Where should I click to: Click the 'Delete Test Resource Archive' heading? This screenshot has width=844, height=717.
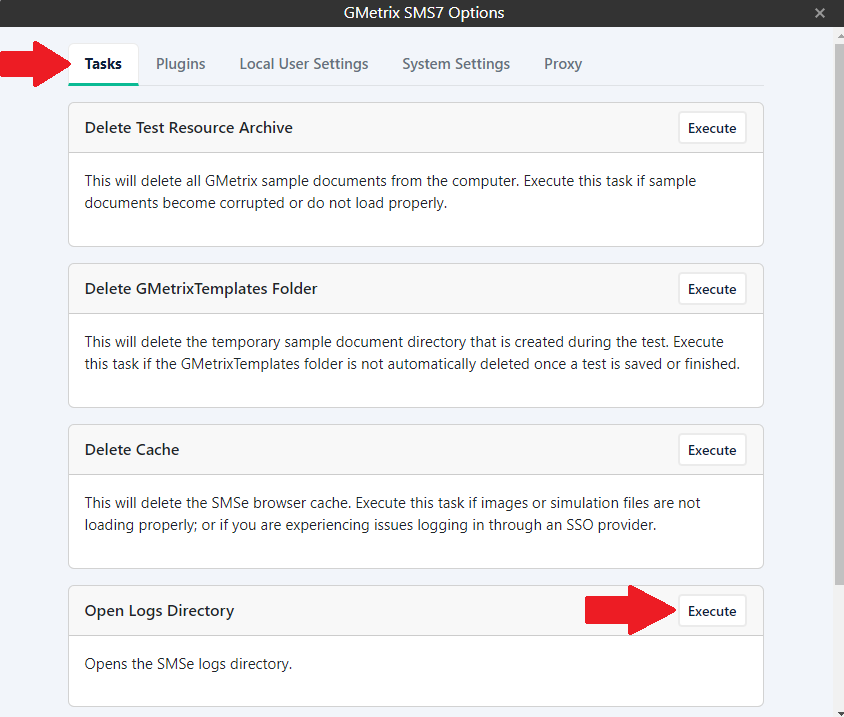click(x=188, y=128)
